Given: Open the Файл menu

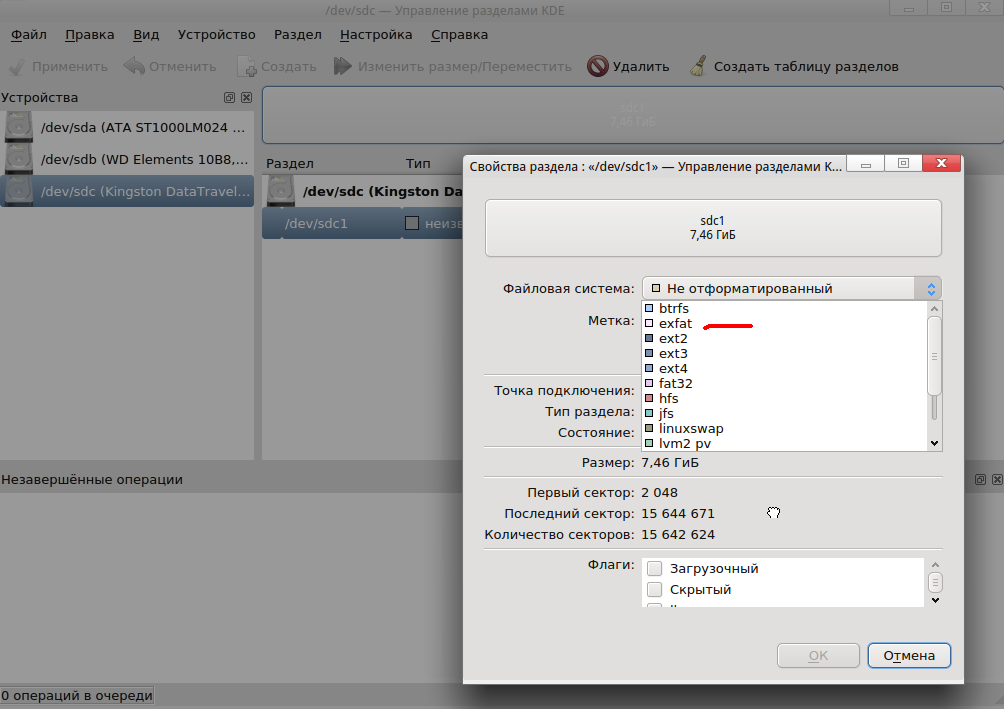Looking at the screenshot, I should (x=29, y=35).
